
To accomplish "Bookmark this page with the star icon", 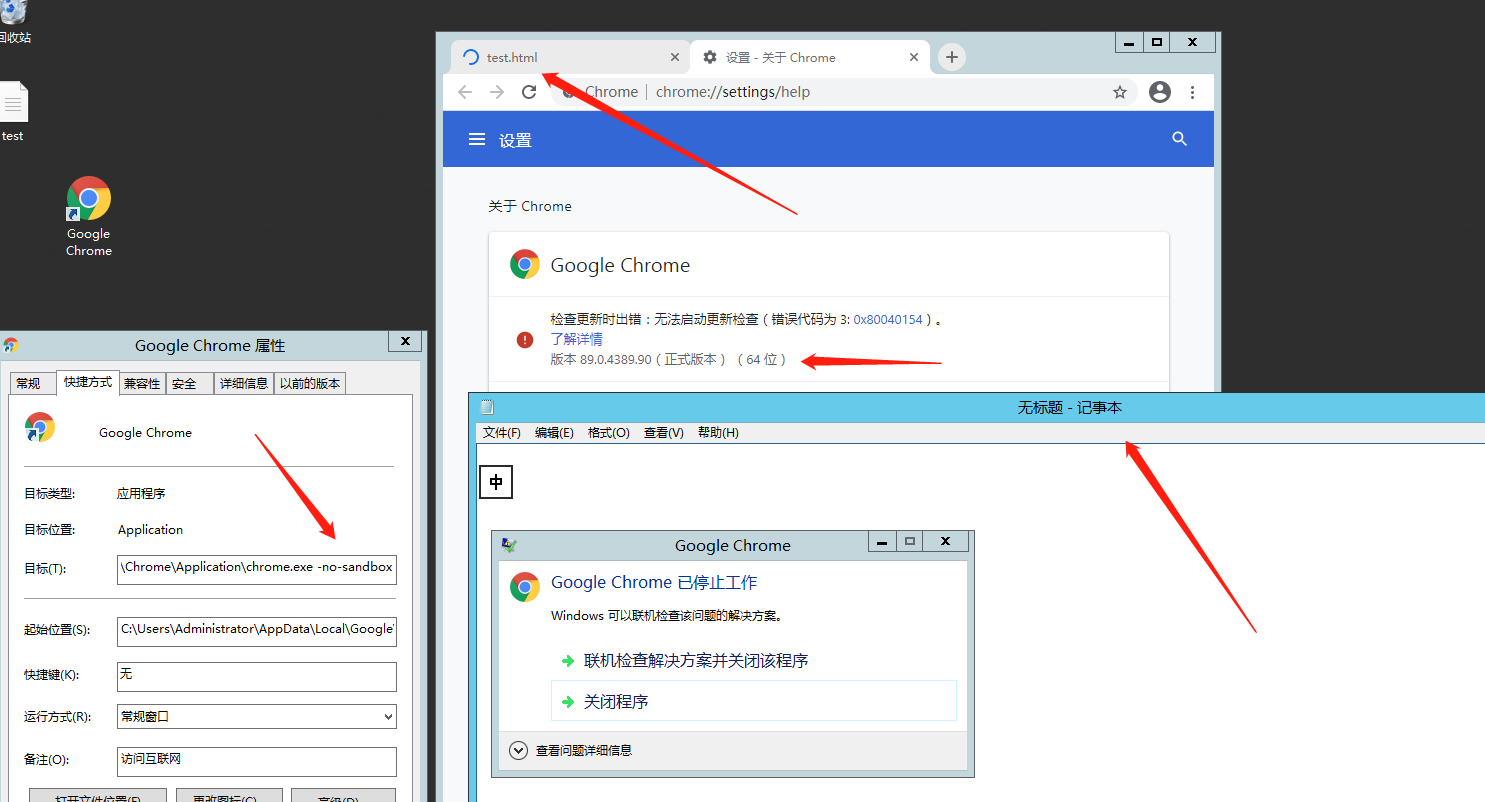I will tap(1120, 92).
